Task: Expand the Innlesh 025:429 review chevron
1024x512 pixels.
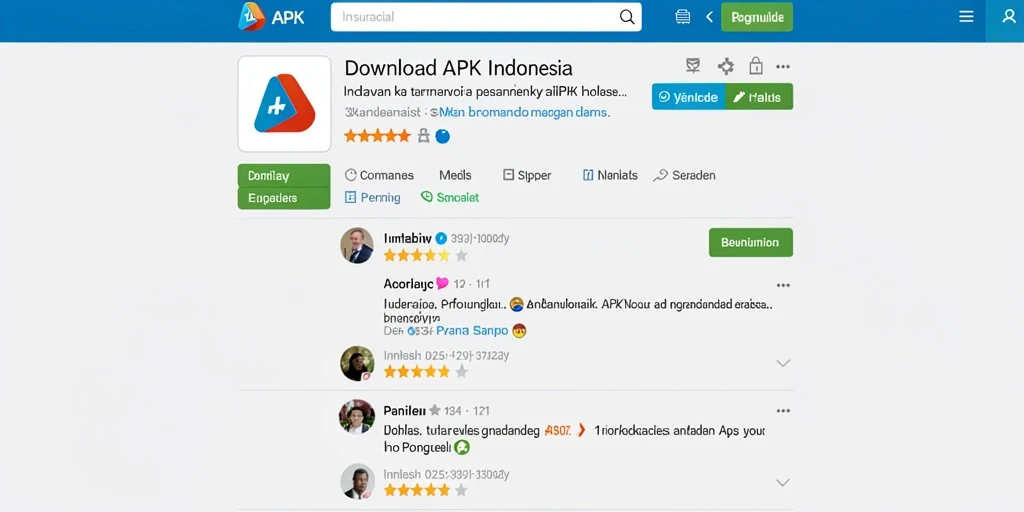Action: click(x=783, y=363)
